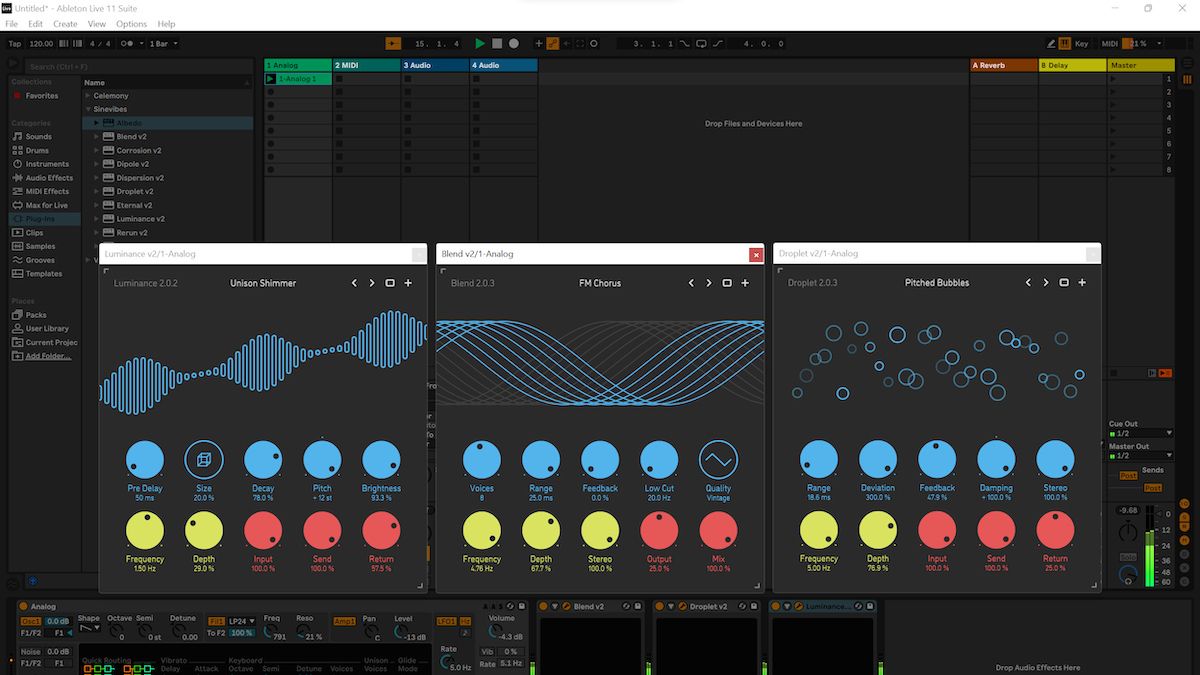The image size is (1200, 675).
Task: Go to next preset in Blend plugin
Action: coord(709,283)
